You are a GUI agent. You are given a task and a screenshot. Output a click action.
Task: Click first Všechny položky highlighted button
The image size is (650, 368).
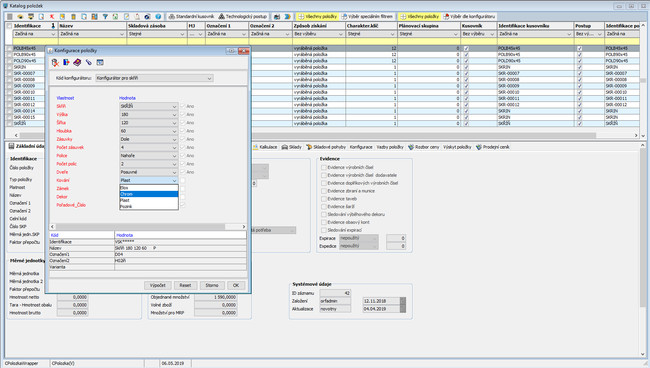point(318,17)
